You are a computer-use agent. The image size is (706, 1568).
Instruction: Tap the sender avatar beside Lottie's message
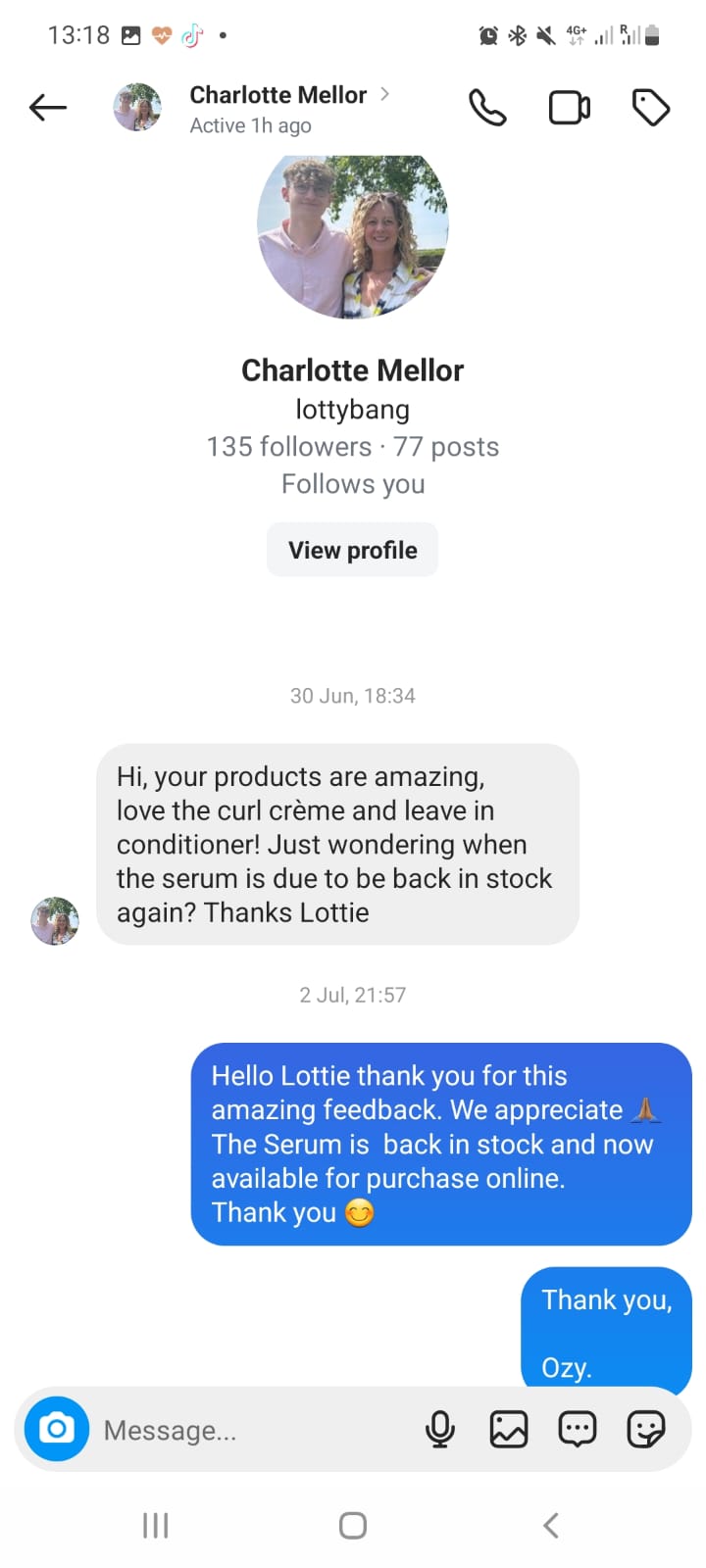coord(55,920)
